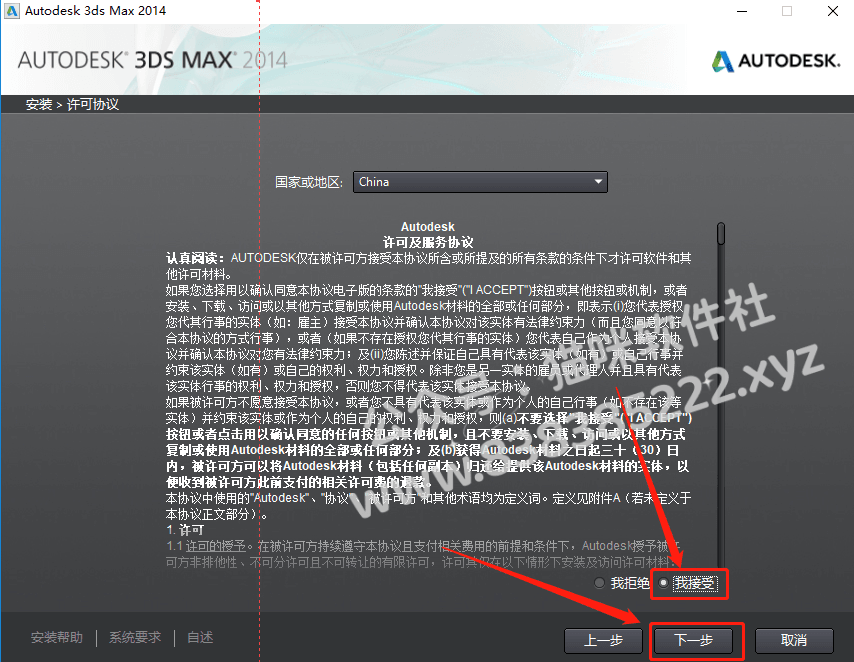Viewport: 854px width, 662px height.
Task: Select the 我接受 radio button
Action: pos(663,583)
